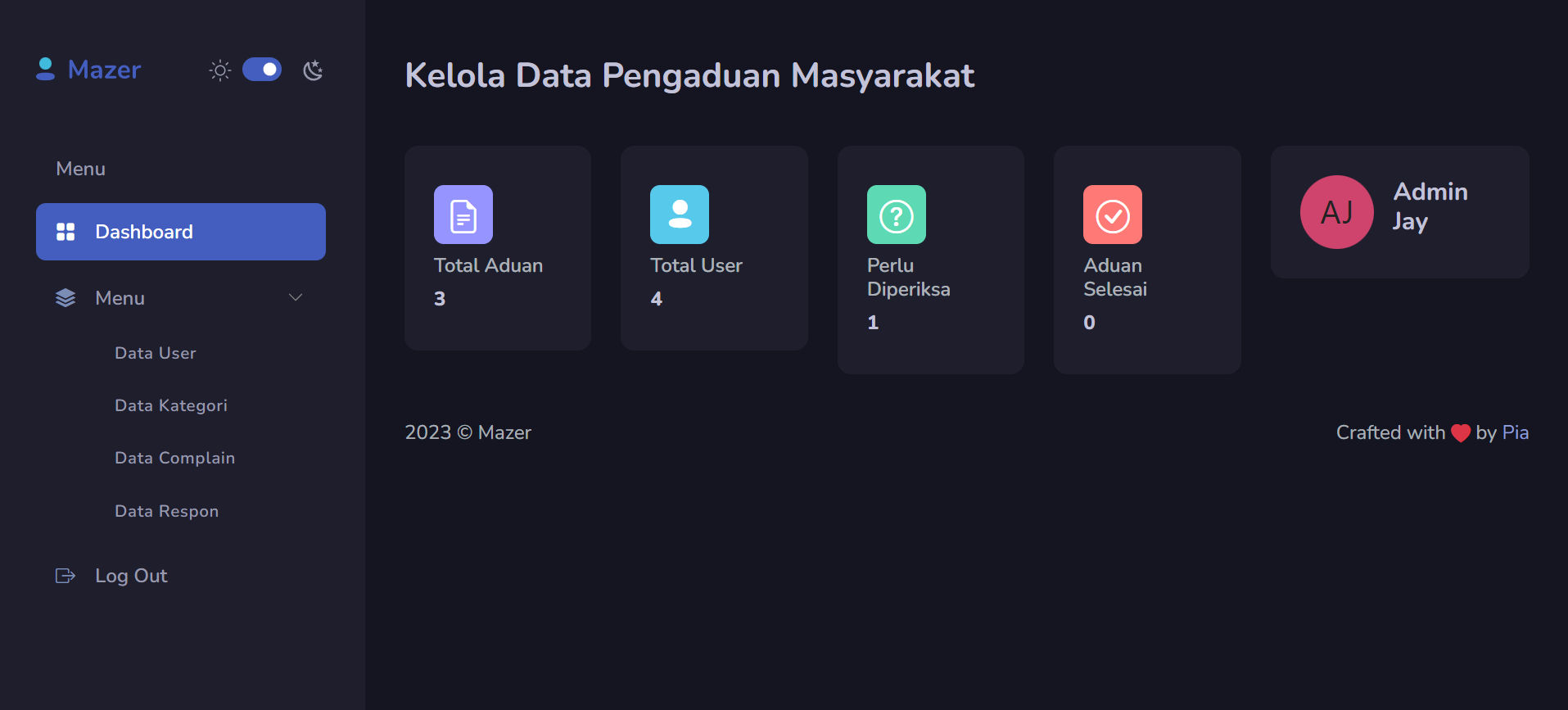1568x710 pixels.
Task: Click the Mazer logo user icon
Action: click(x=46, y=70)
